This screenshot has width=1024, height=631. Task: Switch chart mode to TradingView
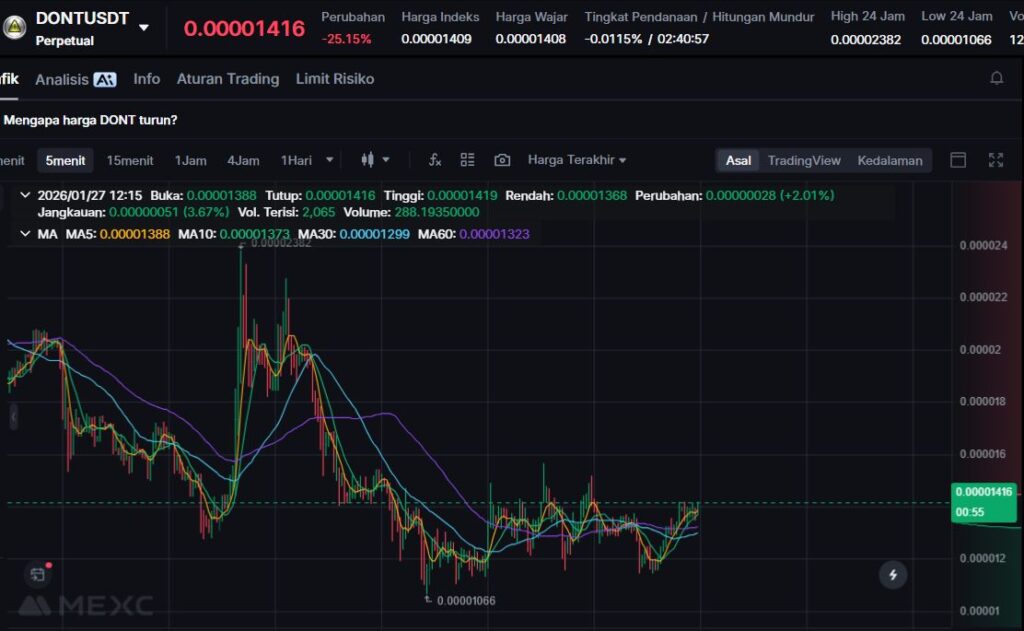coord(804,160)
